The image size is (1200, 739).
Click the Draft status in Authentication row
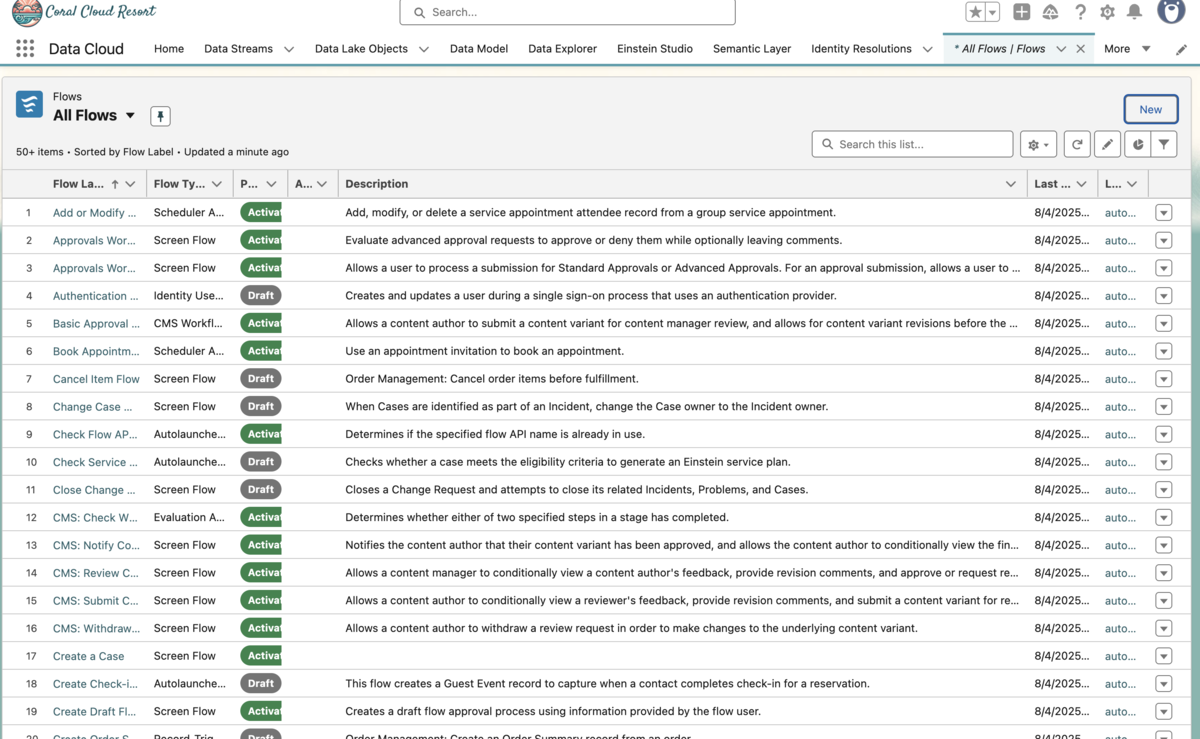[260, 296]
